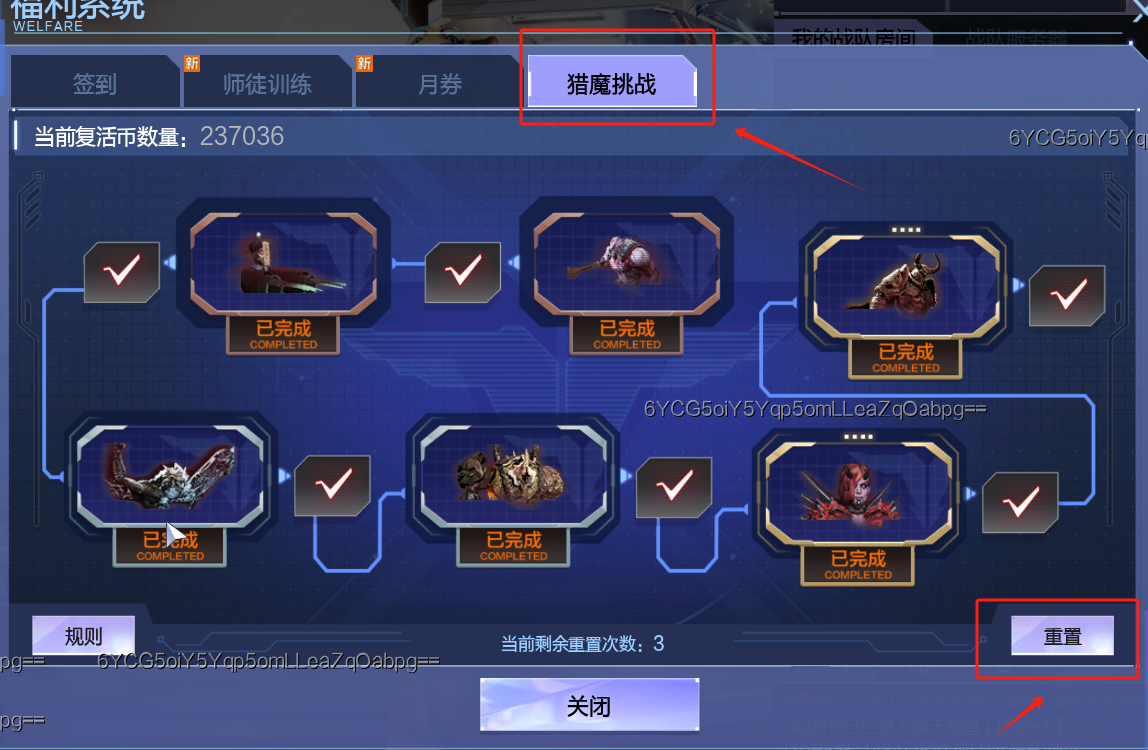Click the checkmark box left of the robed boss
Viewport: 1148px width, 750px height.
pos(122,272)
